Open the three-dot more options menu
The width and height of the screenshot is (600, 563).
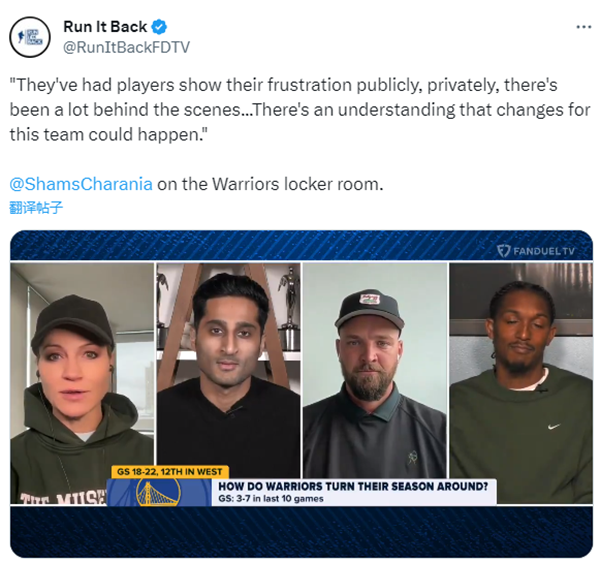pos(584,27)
